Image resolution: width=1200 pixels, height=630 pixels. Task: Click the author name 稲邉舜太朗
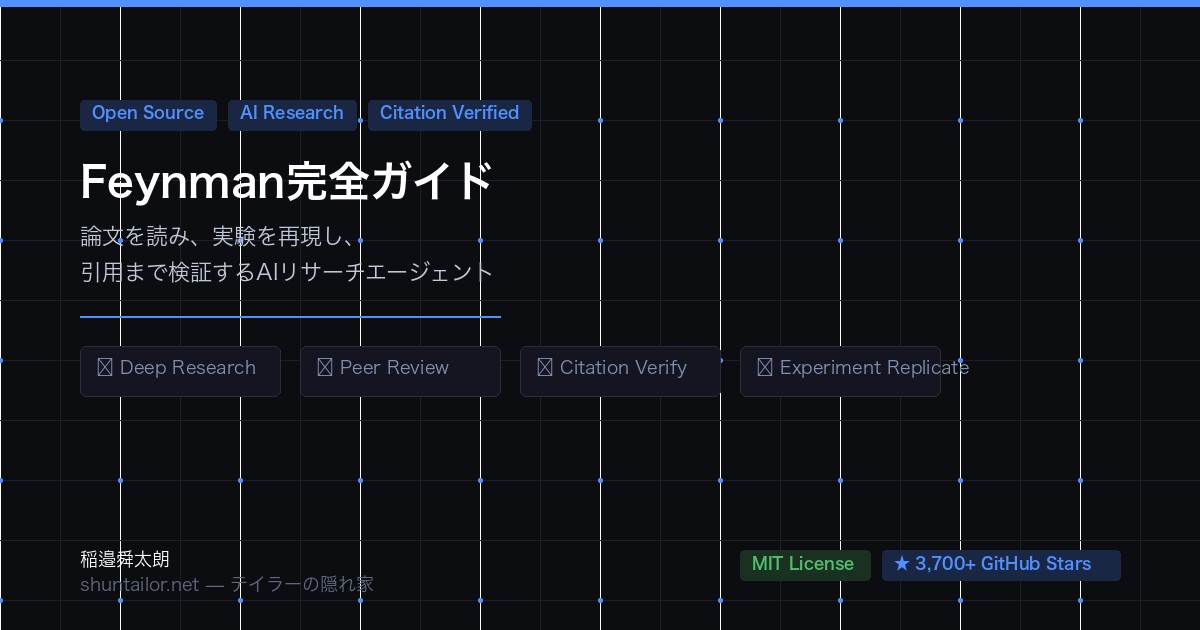click(x=125, y=560)
